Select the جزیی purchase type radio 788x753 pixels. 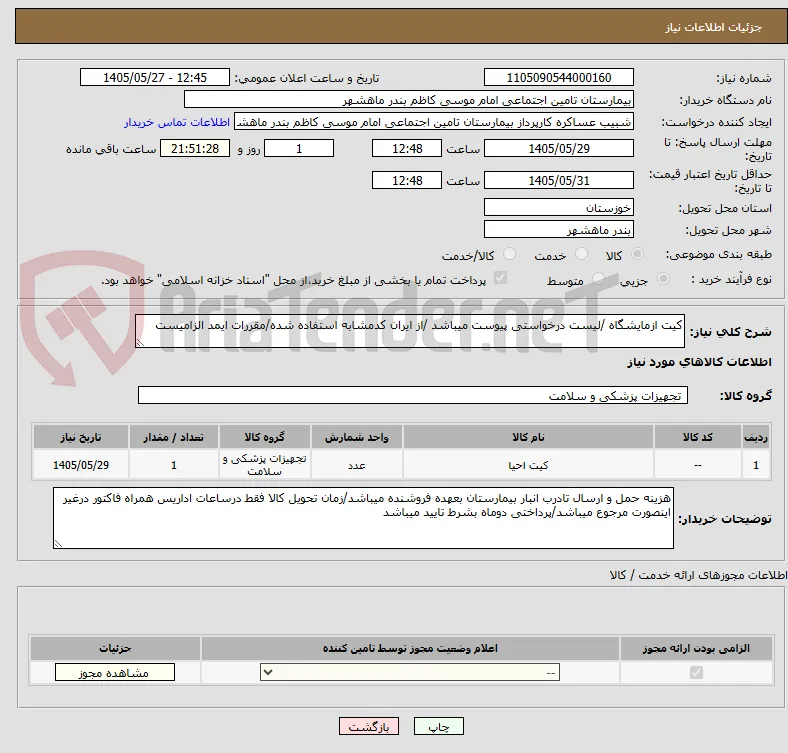[663, 279]
